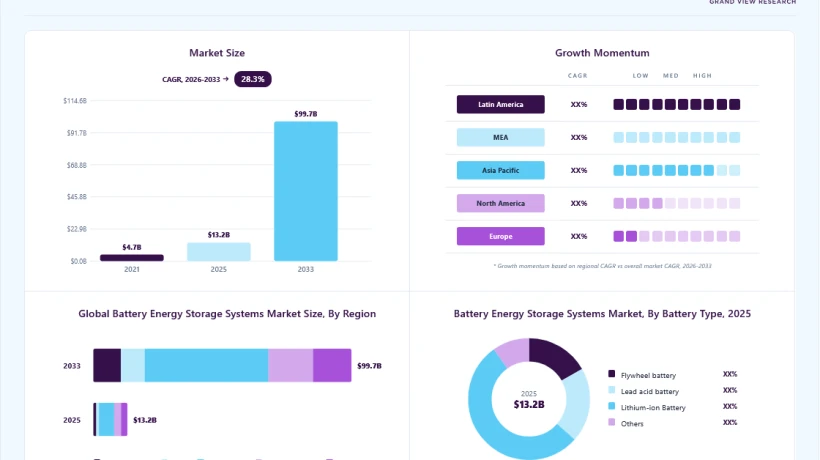Click the Latin America momentum squares
This screenshot has width=820, height=460.
(x=677, y=104)
